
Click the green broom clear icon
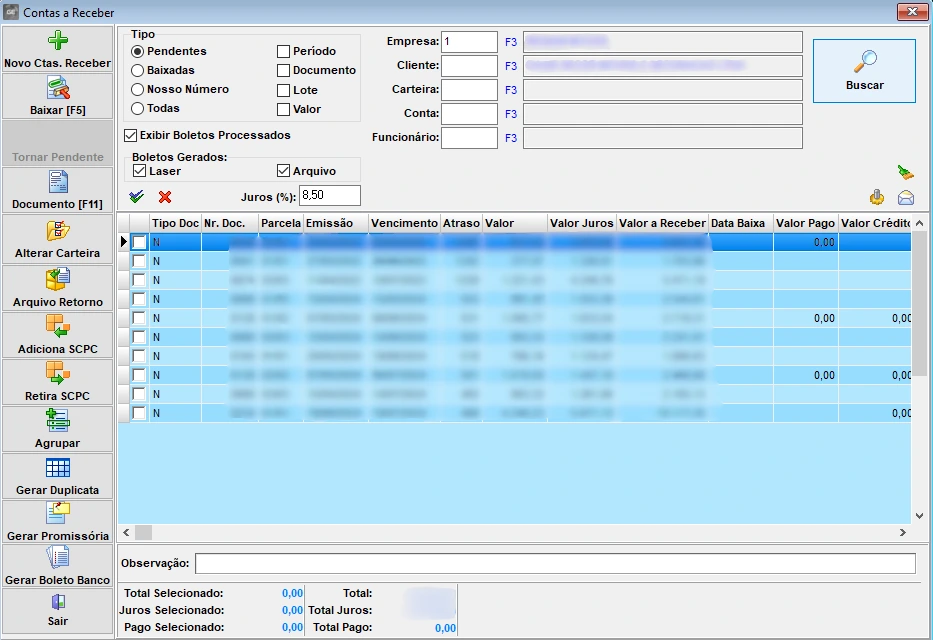coord(905,172)
